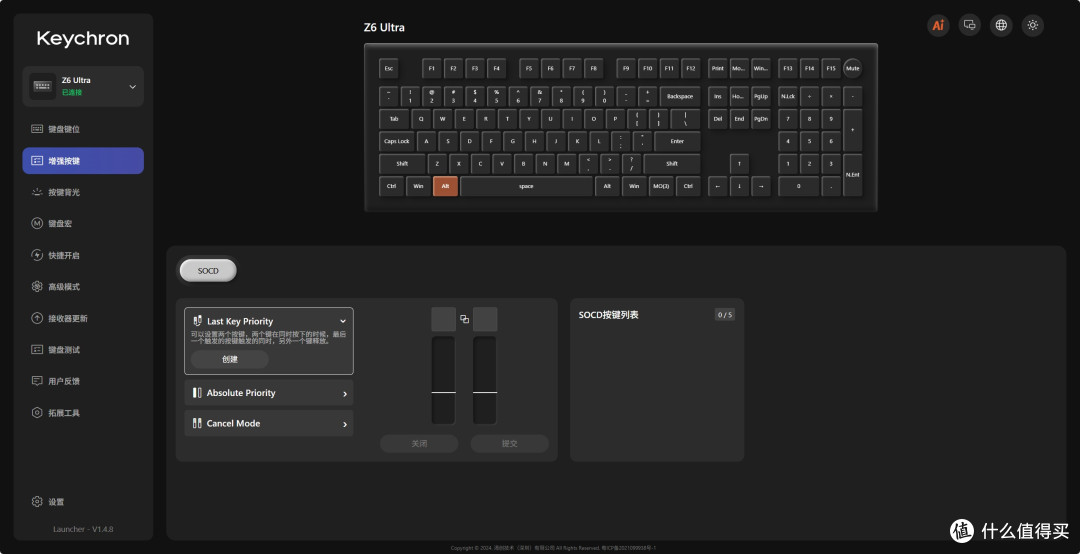
Task: Select the N.Lck numpad key
Action: click(x=788, y=96)
